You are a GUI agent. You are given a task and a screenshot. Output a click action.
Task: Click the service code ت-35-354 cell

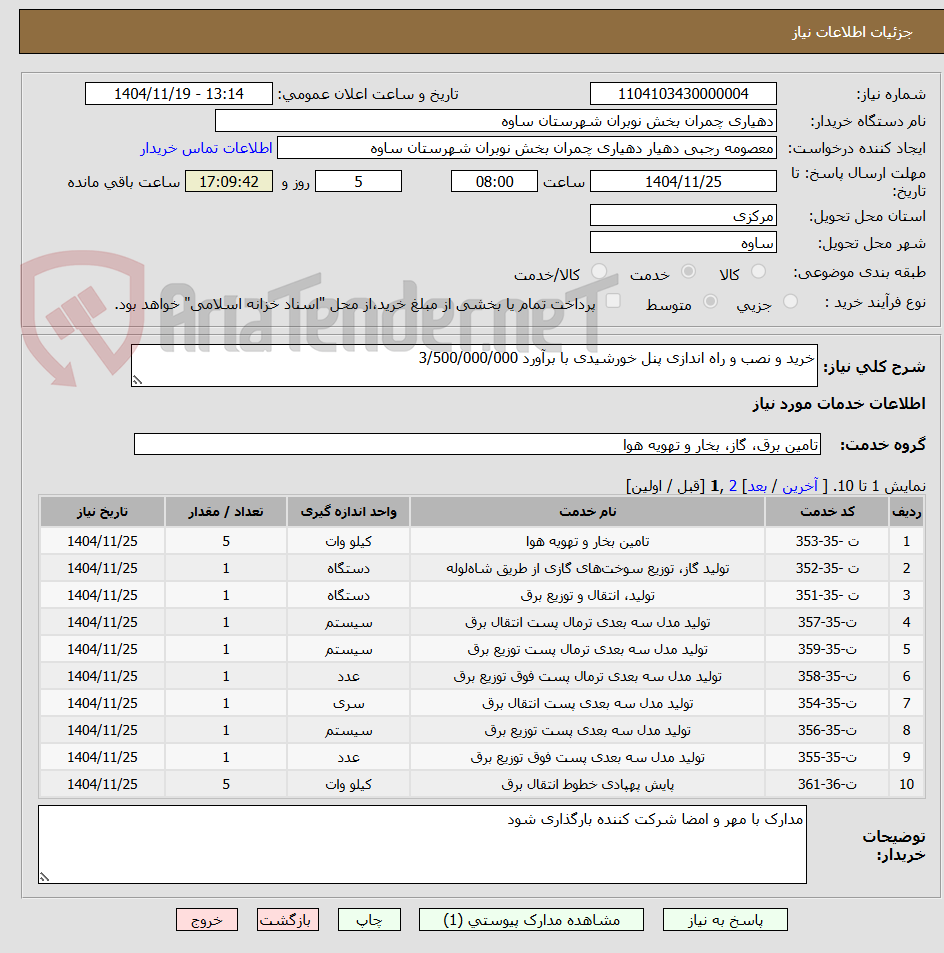(x=827, y=703)
